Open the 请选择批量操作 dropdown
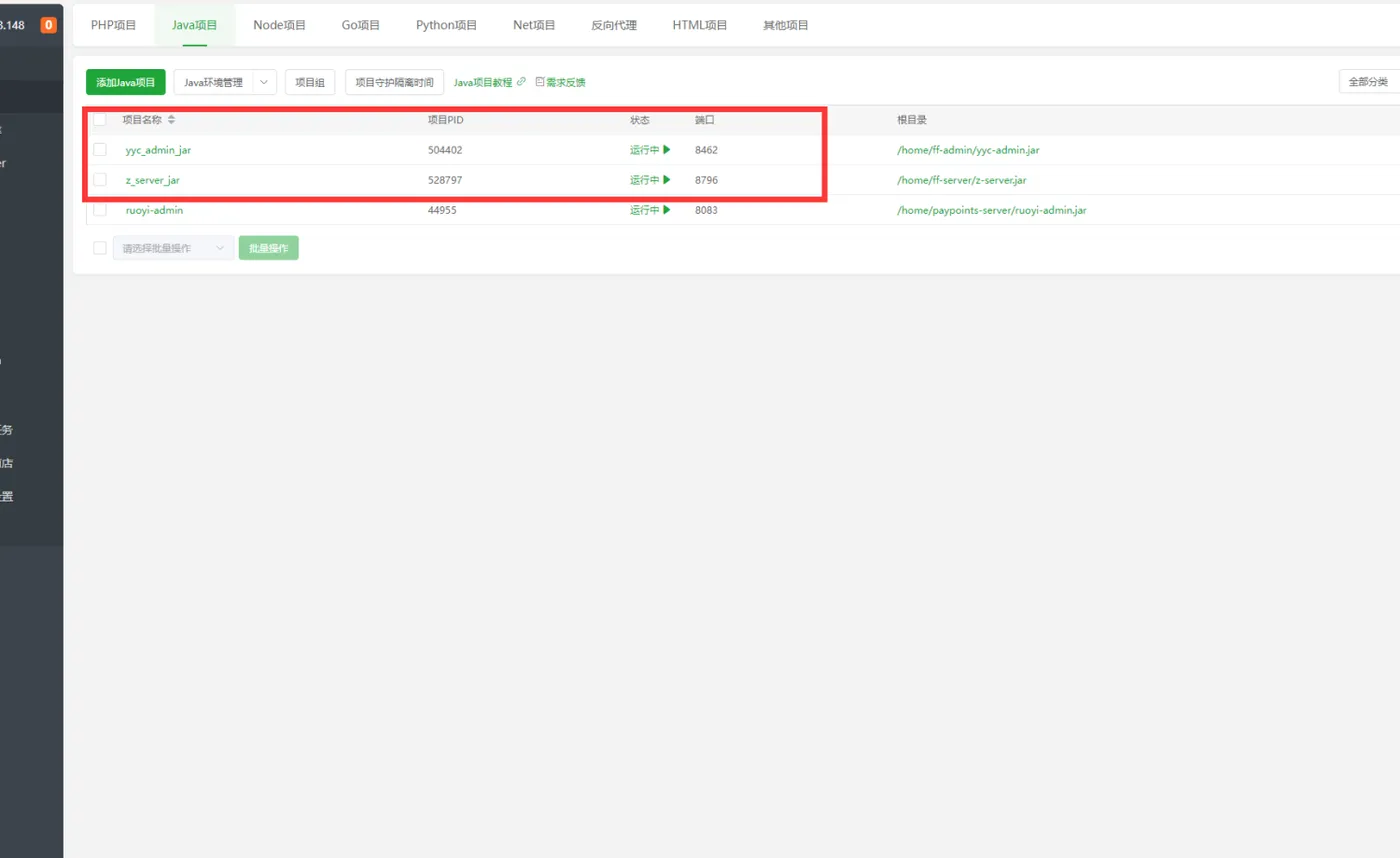The height and width of the screenshot is (858, 1400). [x=173, y=248]
